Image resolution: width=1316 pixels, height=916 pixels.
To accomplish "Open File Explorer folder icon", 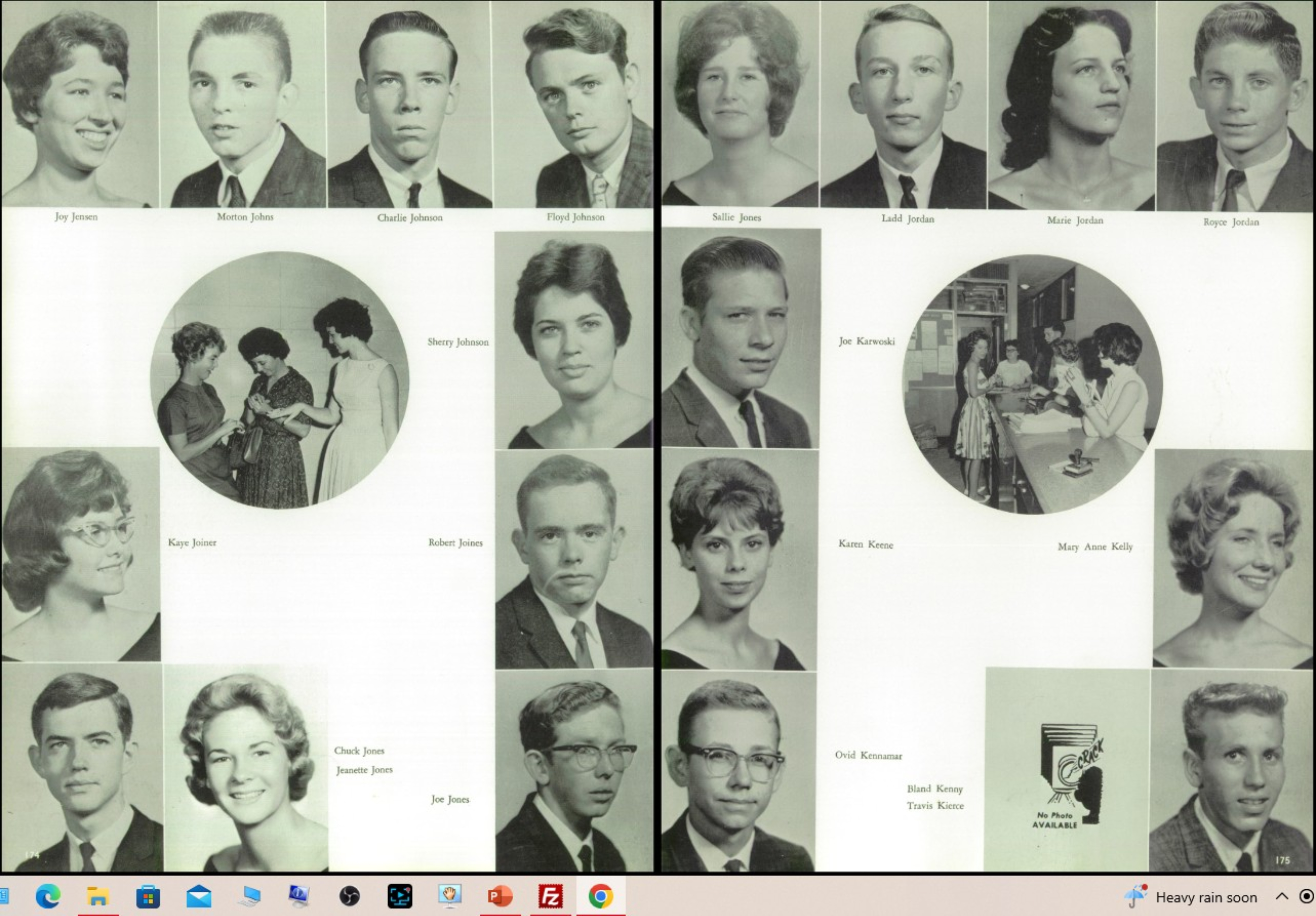I will (x=97, y=896).
